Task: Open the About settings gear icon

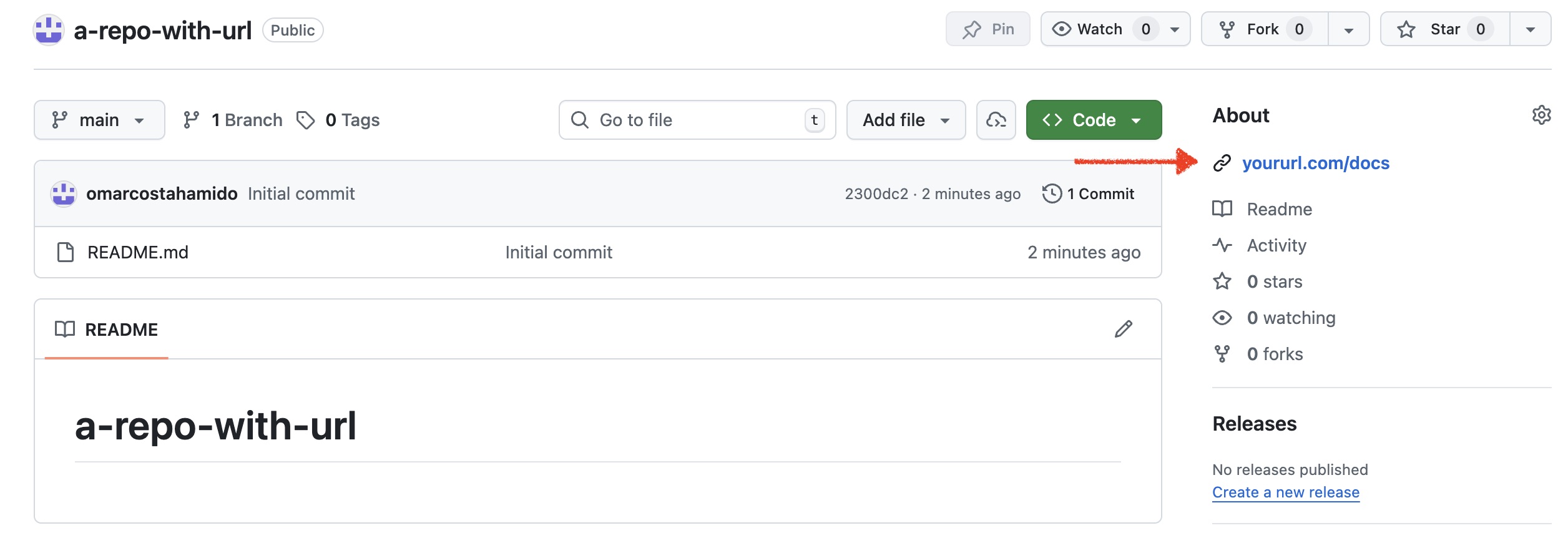Action: (x=1541, y=115)
